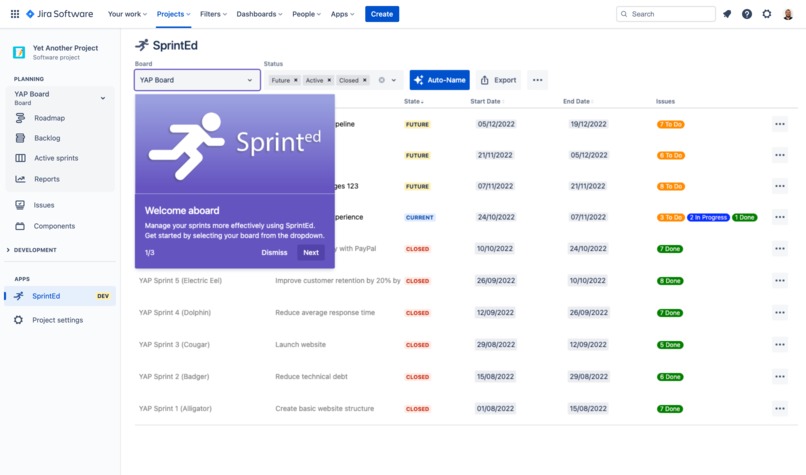This screenshot has width=806, height=475.
Task: Expand the Status filter dropdown arrow
Action: pyautogui.click(x=394, y=80)
